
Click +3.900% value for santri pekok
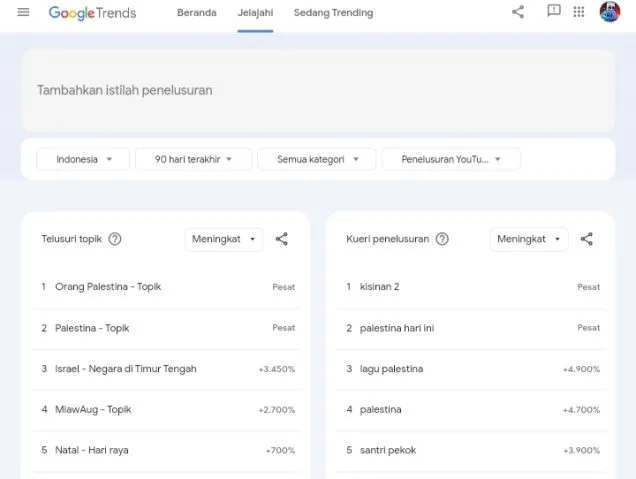click(x=581, y=451)
